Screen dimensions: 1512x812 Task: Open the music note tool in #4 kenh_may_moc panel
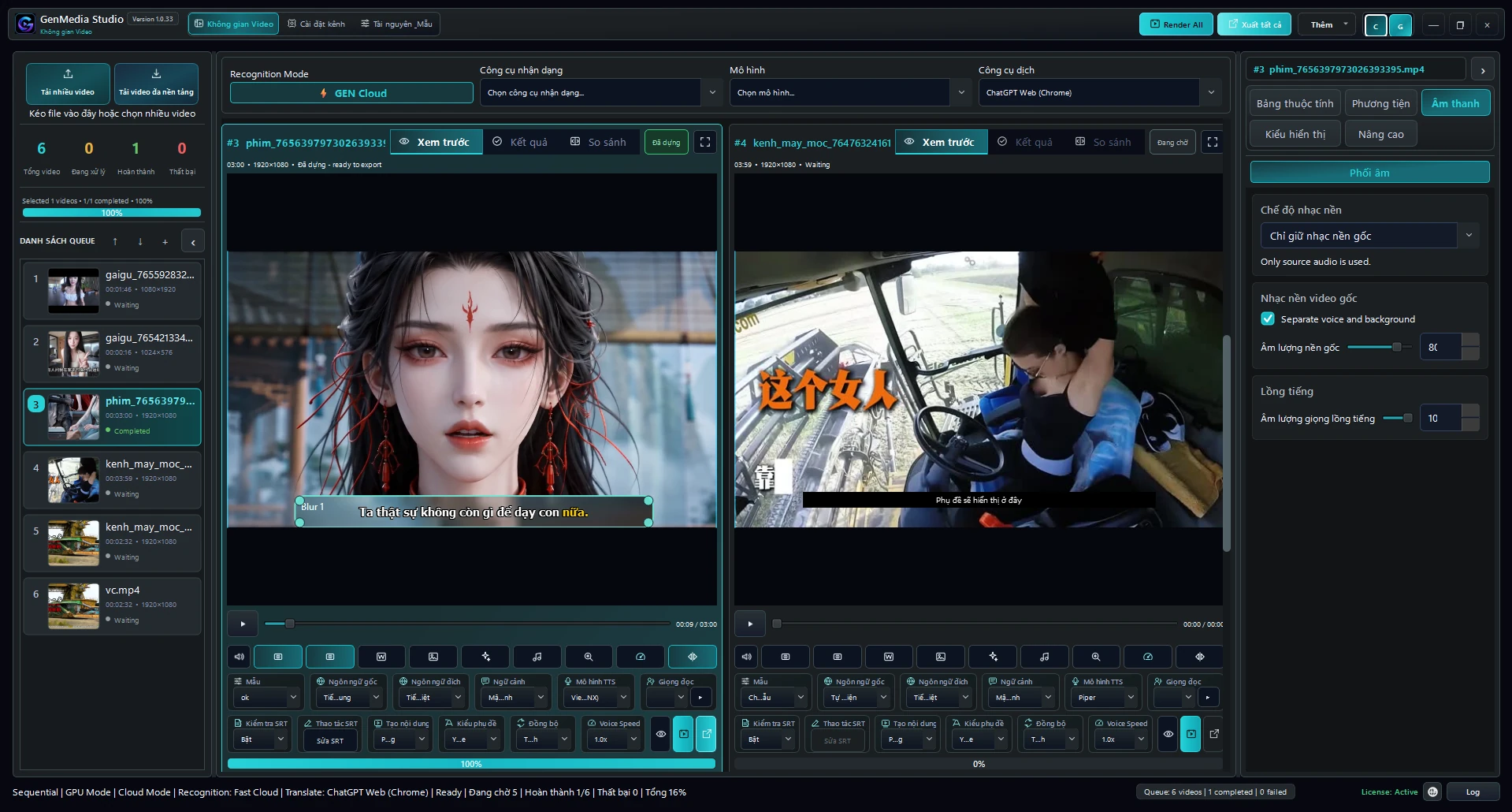tap(1045, 656)
